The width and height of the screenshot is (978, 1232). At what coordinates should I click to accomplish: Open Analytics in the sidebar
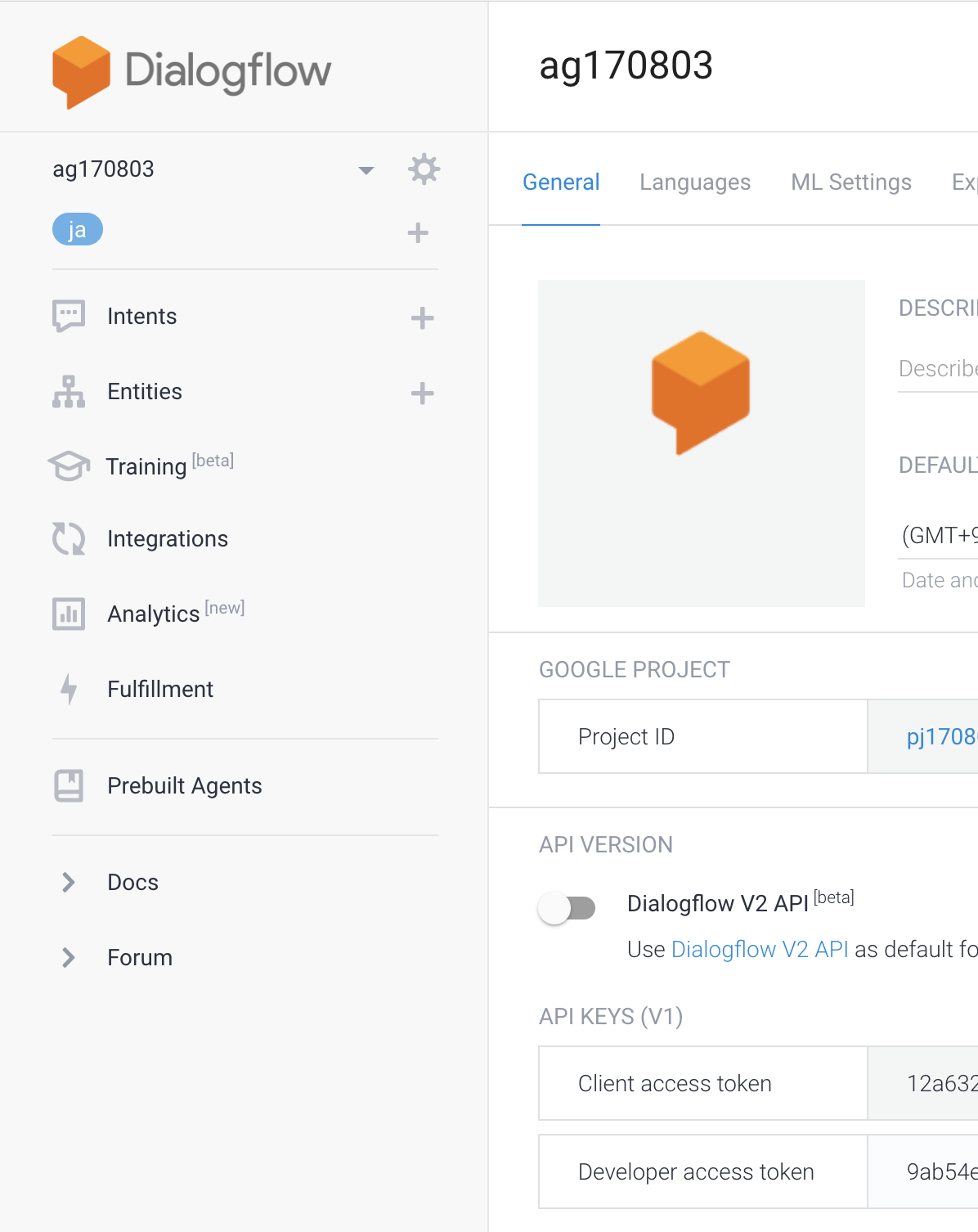point(176,612)
